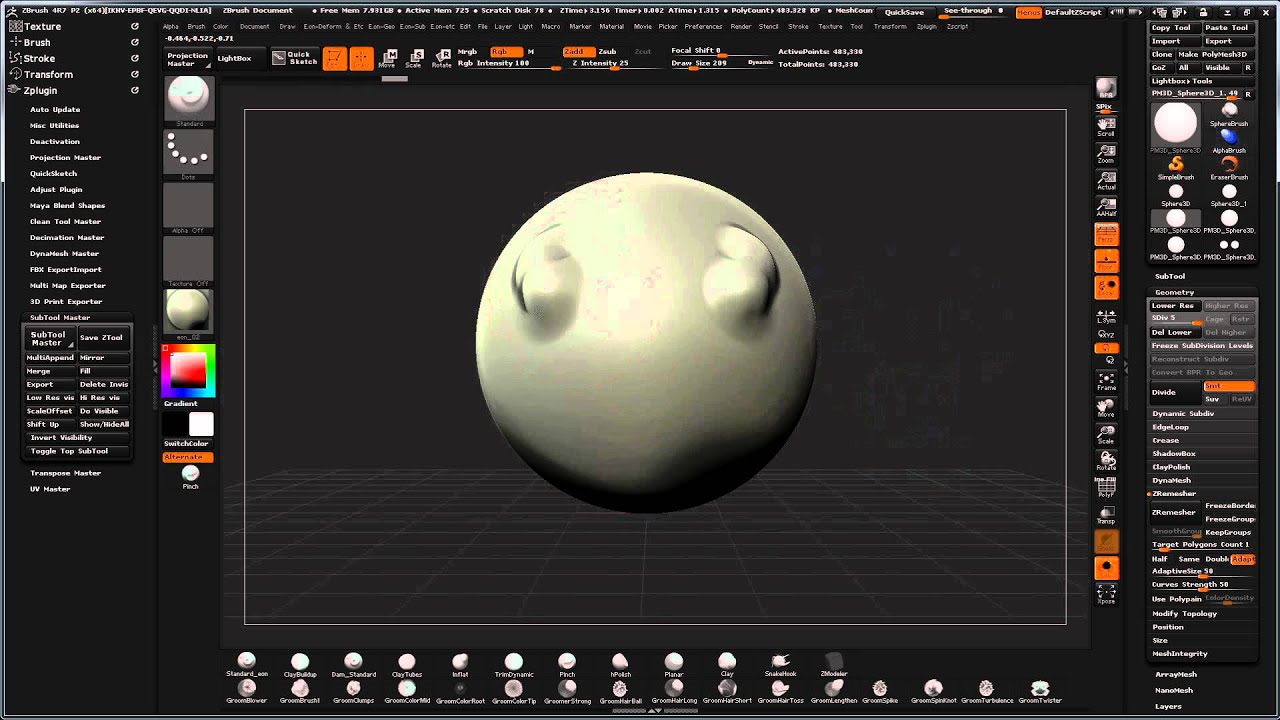Image resolution: width=1280 pixels, height=720 pixels.
Task: Toggle Transp transparency mode
Action: coord(1105,513)
